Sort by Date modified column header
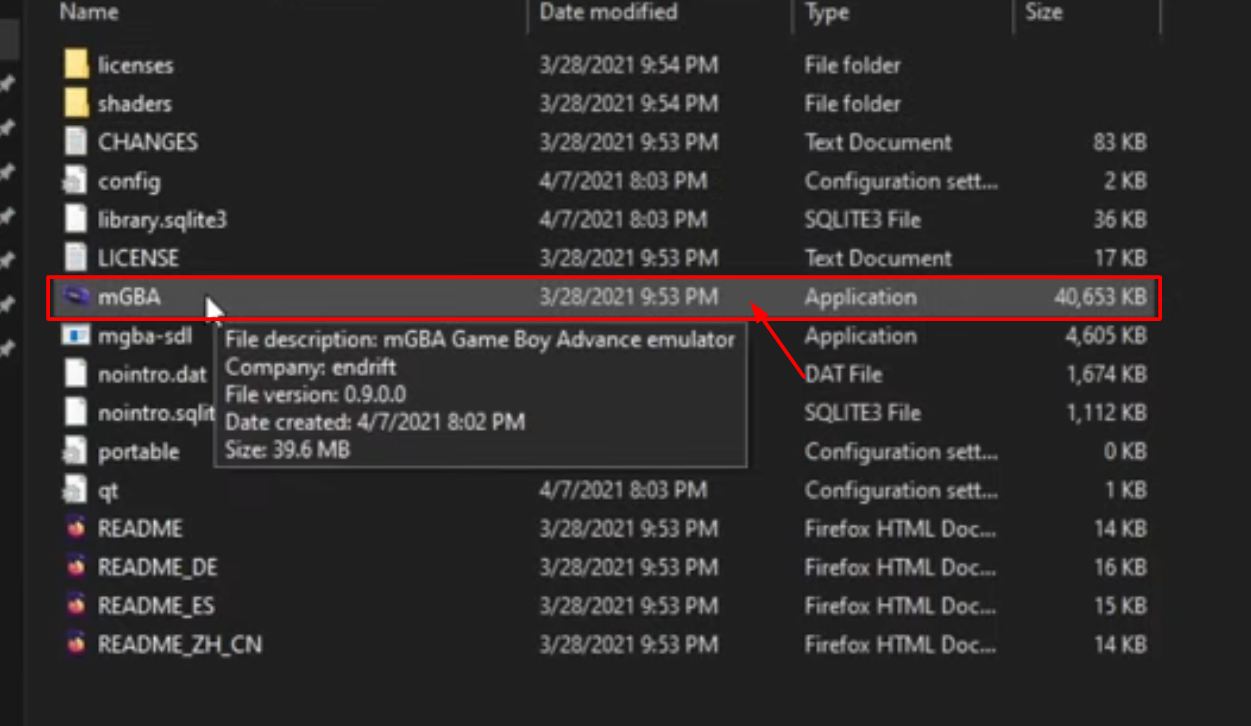1251x726 pixels. (x=608, y=13)
